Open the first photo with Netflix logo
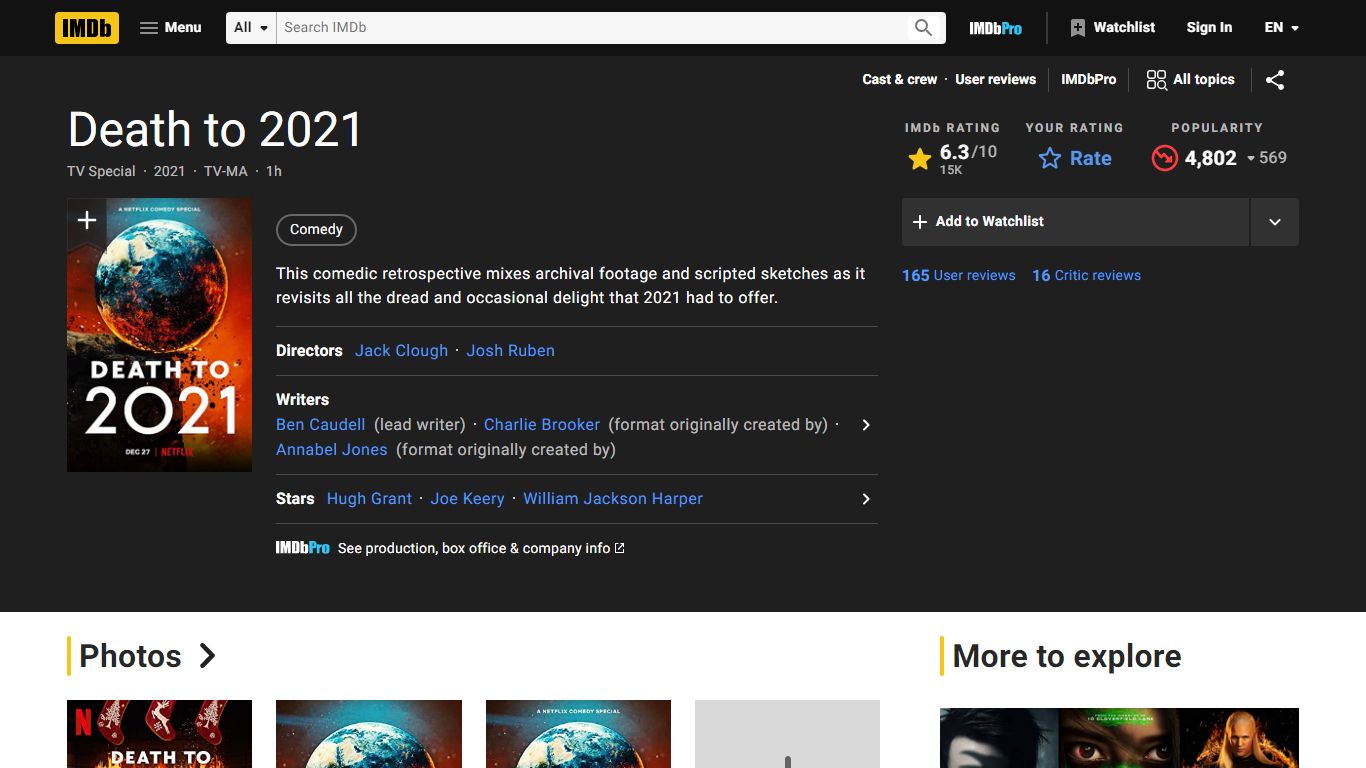The image size is (1366, 768). 160,734
